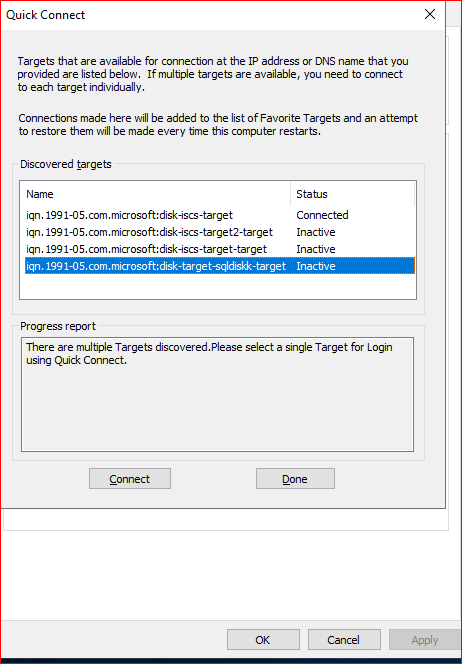Click the Done button
The height and width of the screenshot is (664, 462).
coord(295,479)
